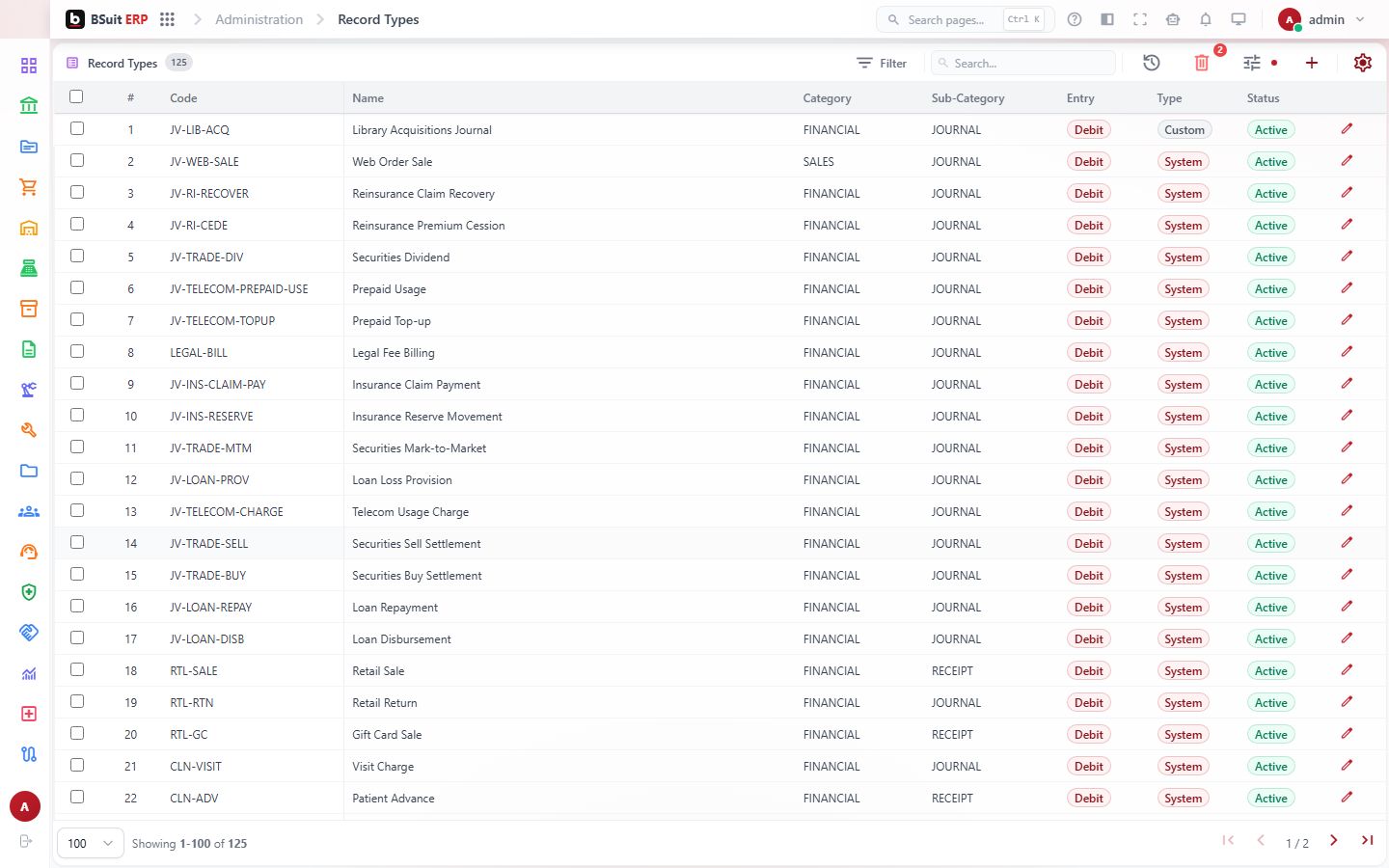Open the people group icon in sidebar
This screenshot has width=1389, height=868.
[29, 511]
